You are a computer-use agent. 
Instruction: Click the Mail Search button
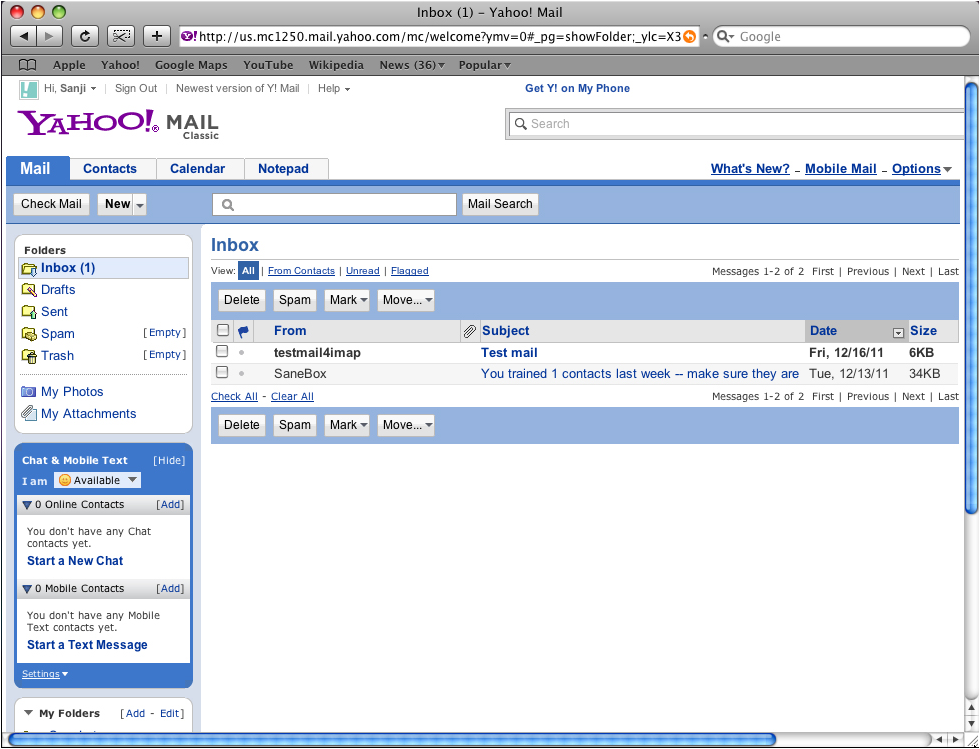500,204
